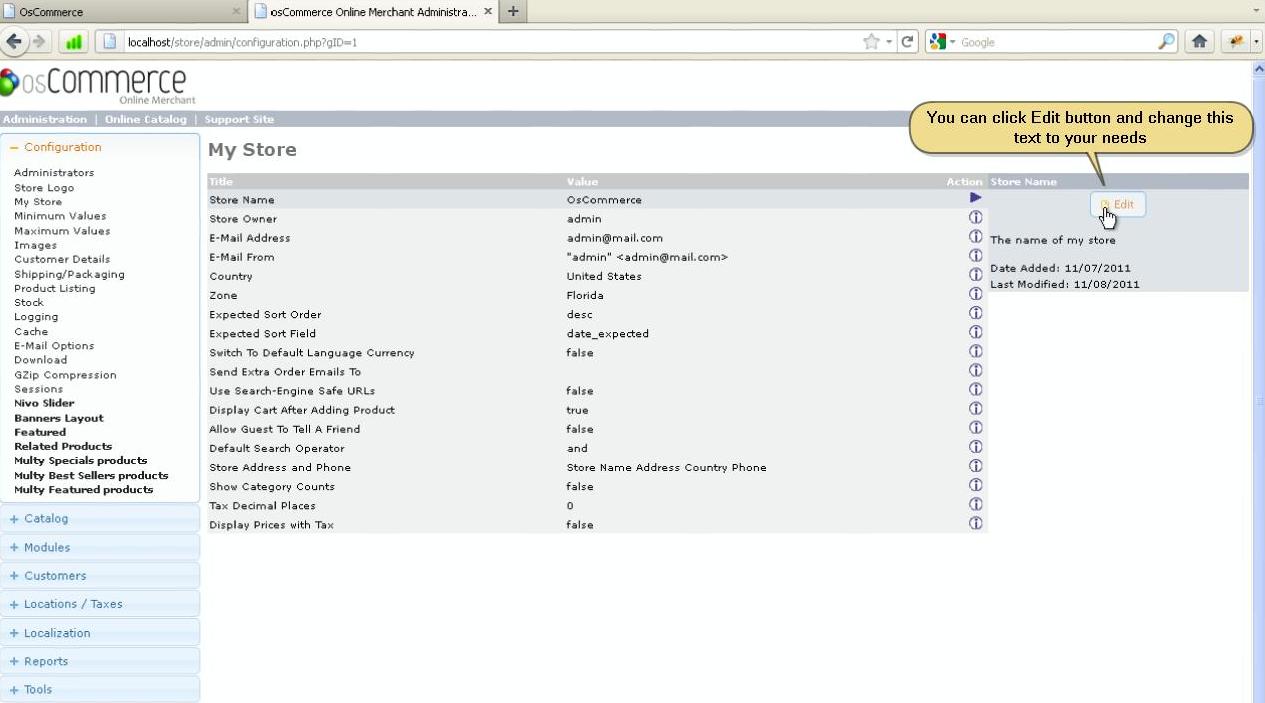1265x703 pixels.
Task: Click info icon for Display Prices with Tax
Action: point(975,523)
